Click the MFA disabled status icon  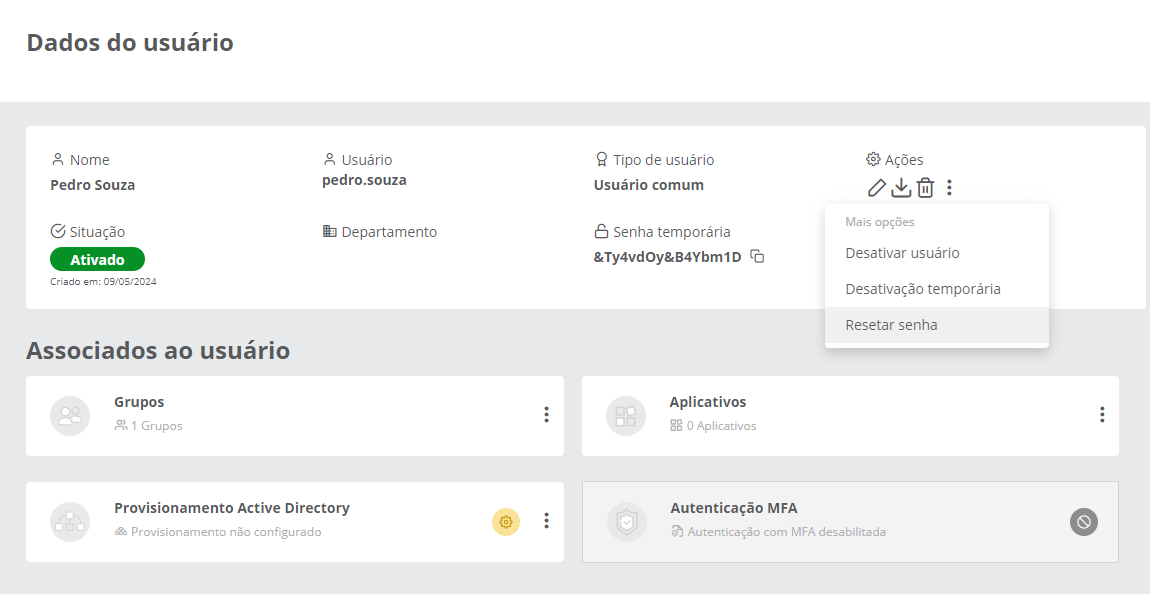tap(1084, 521)
